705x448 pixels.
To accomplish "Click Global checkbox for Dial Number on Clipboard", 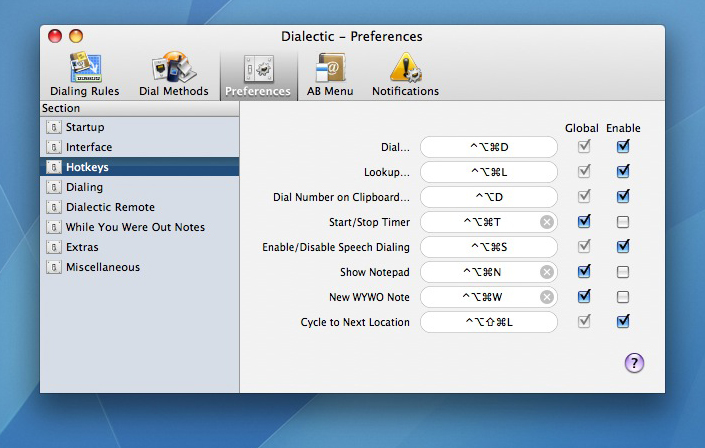I will coord(584,197).
